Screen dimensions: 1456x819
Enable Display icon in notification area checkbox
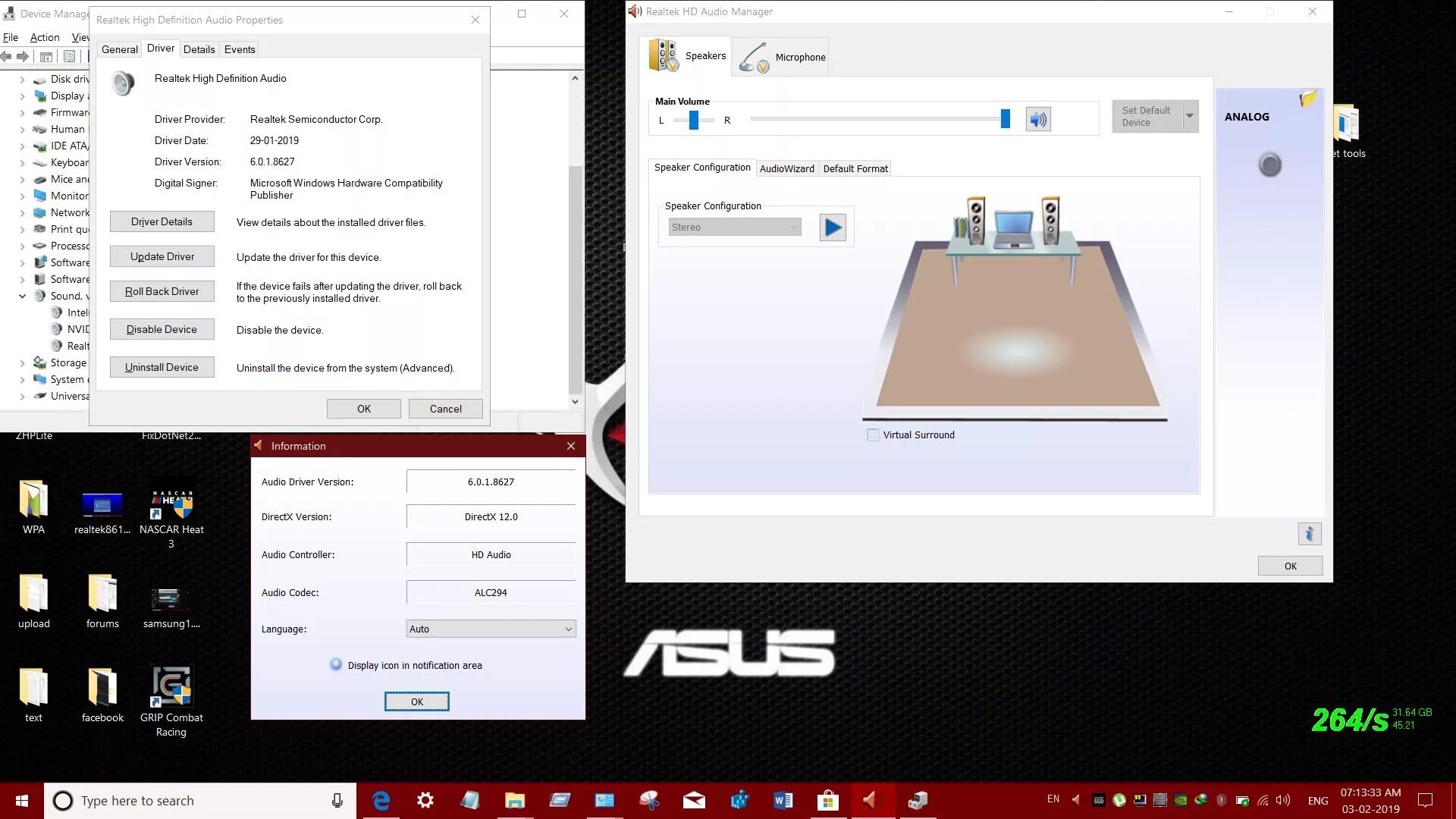click(x=335, y=664)
